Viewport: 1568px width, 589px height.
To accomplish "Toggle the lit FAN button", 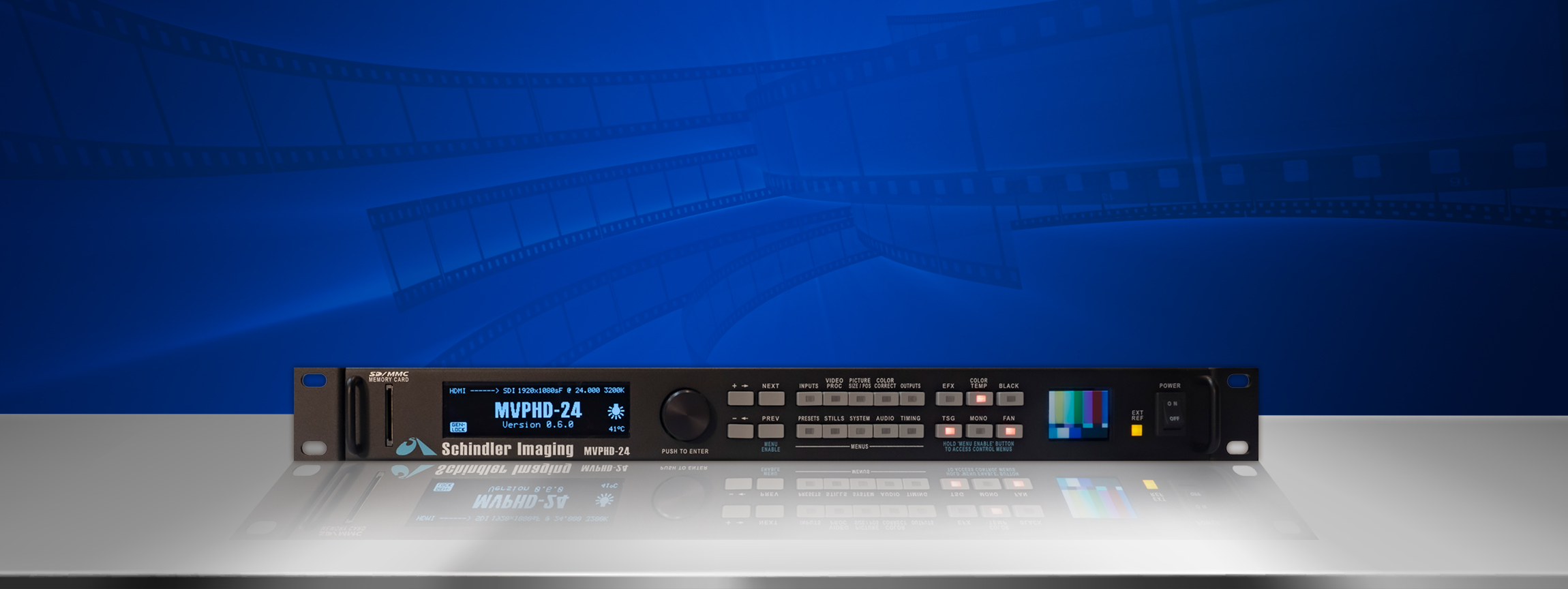I will click(x=1010, y=431).
